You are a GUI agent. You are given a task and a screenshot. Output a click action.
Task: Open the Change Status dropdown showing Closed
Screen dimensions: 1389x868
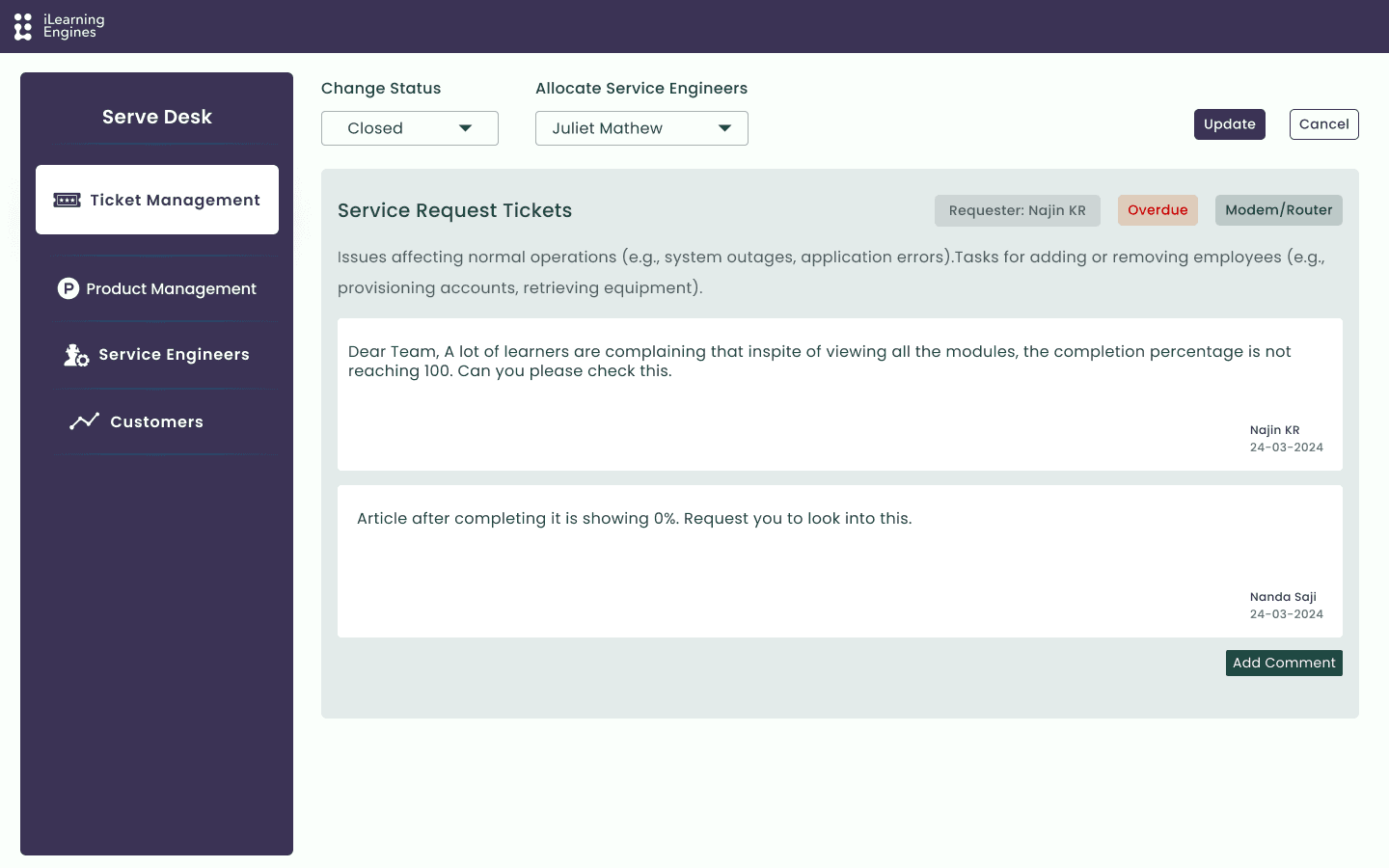410,128
